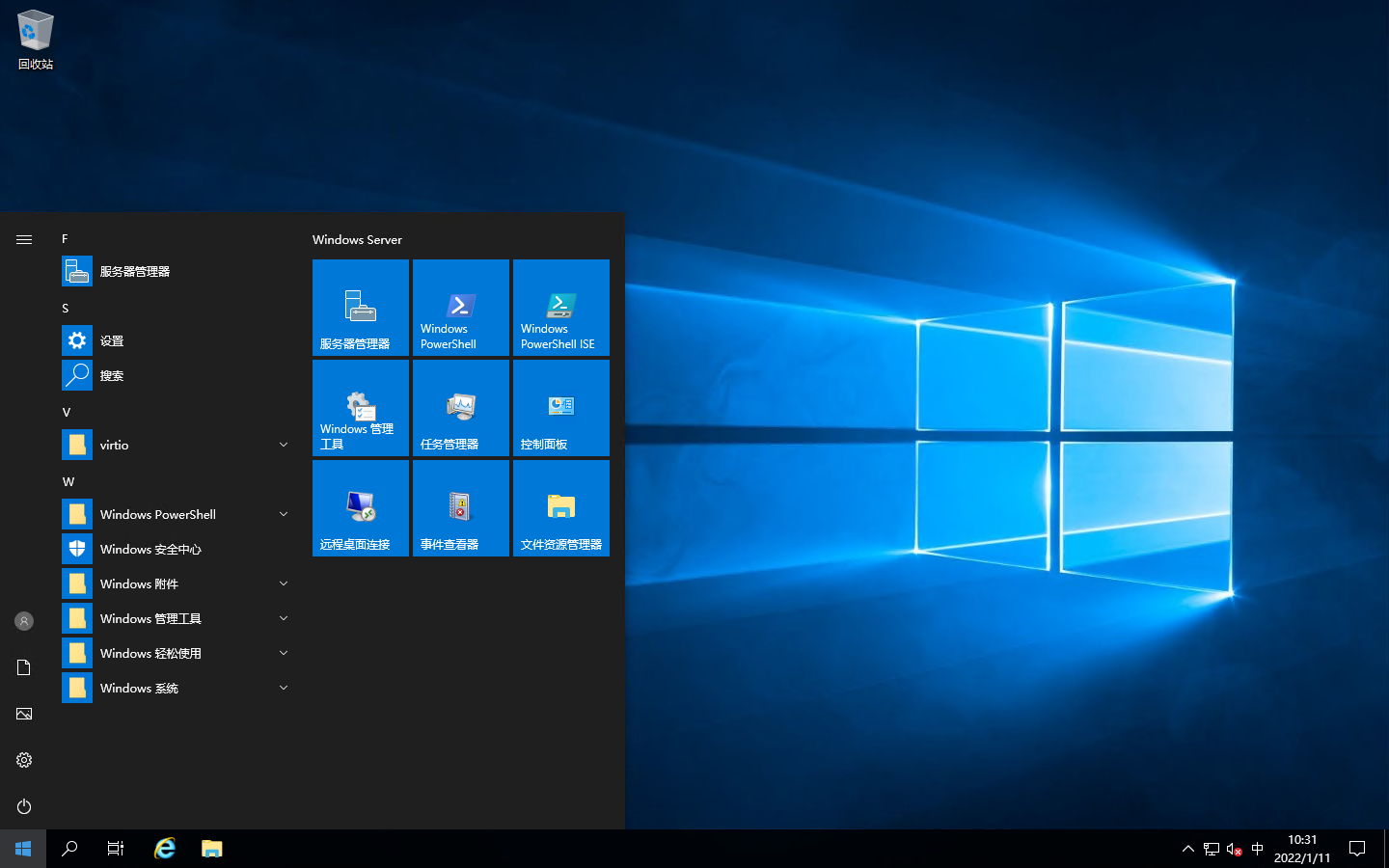Click the letter F section header
This screenshot has width=1389, height=868.
(x=65, y=238)
